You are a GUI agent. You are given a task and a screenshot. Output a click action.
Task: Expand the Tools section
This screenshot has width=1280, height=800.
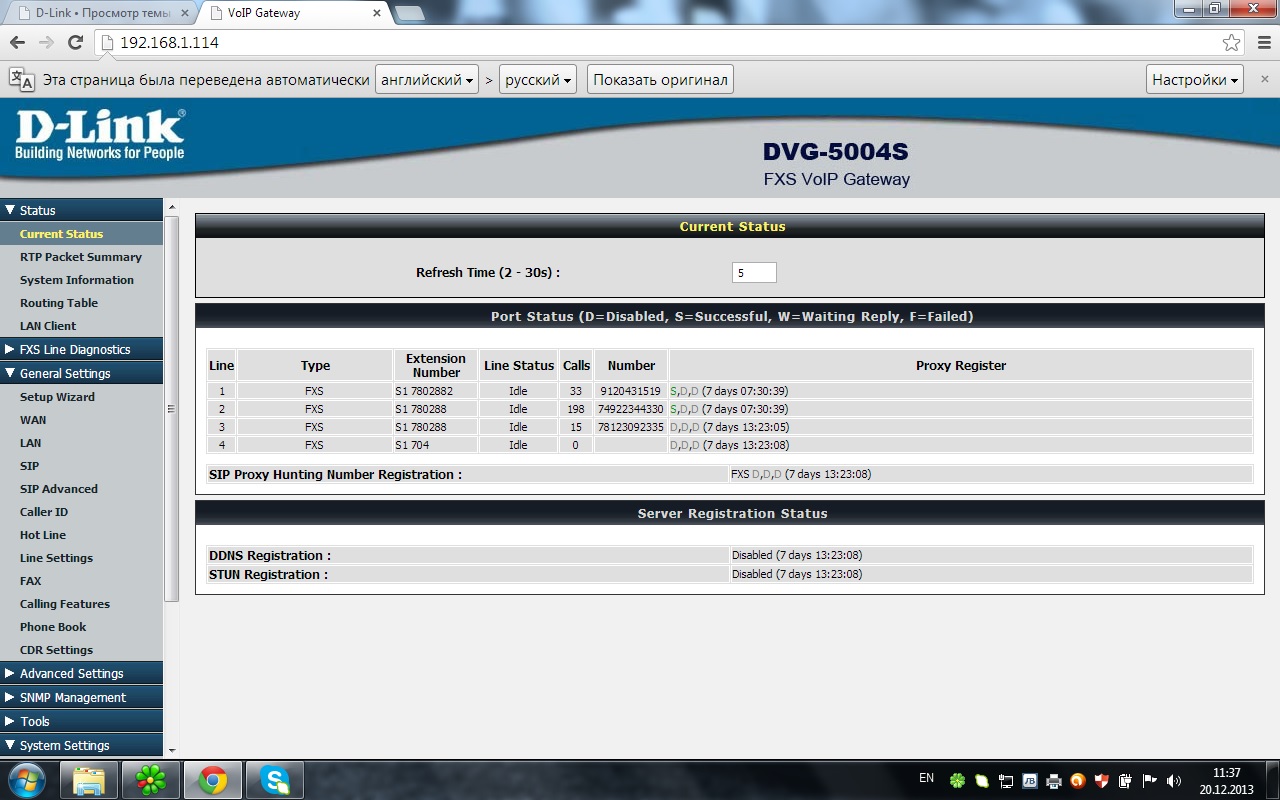tap(81, 721)
